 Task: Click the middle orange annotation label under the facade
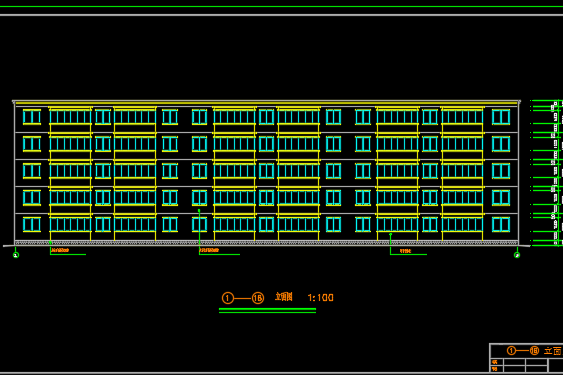pos(209,250)
